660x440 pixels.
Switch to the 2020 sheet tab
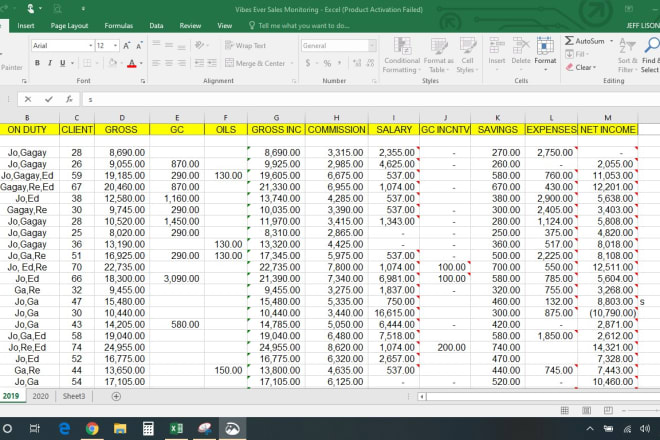[x=41, y=397]
